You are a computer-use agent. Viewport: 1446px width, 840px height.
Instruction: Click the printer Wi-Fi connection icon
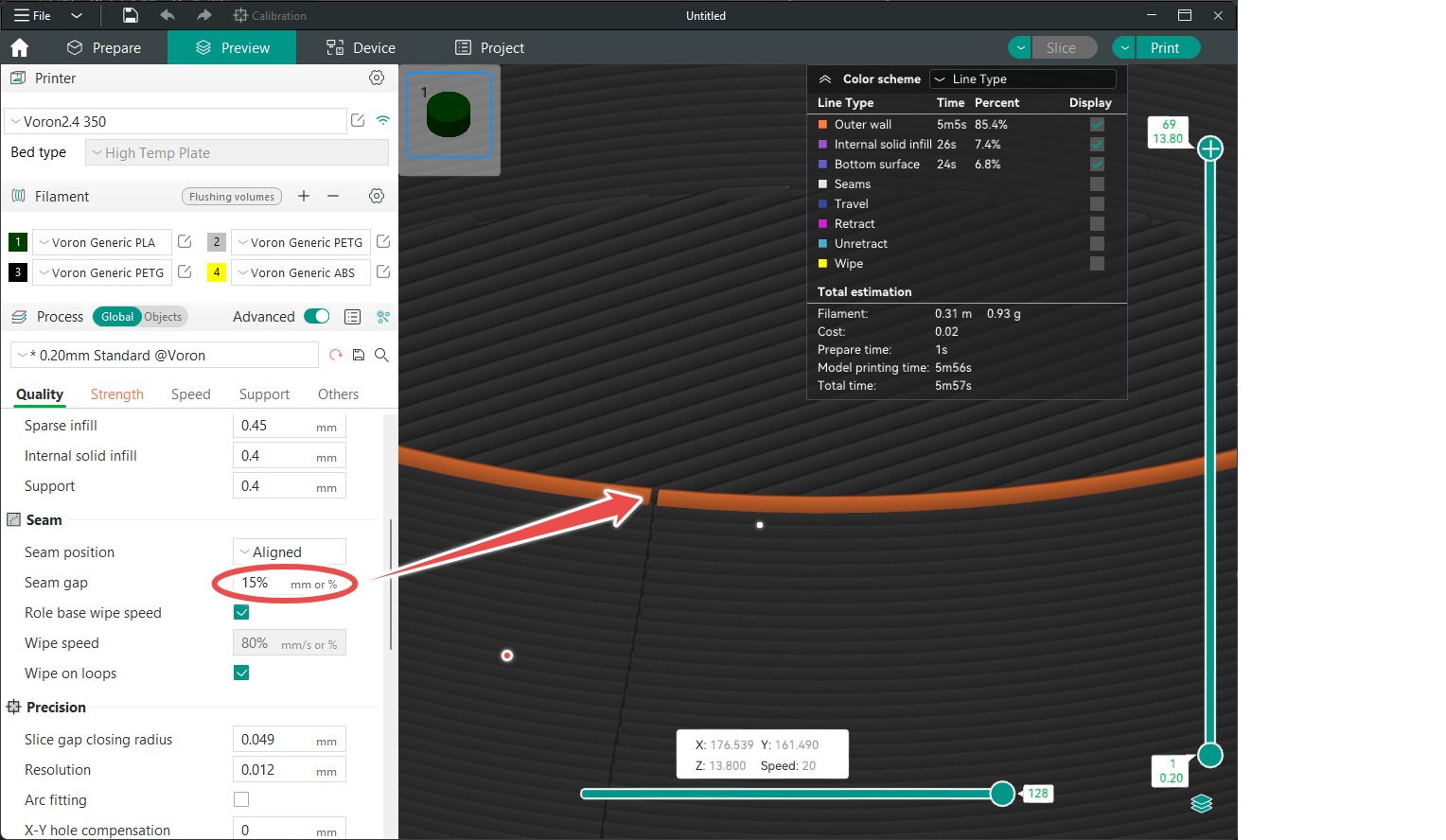[383, 121]
